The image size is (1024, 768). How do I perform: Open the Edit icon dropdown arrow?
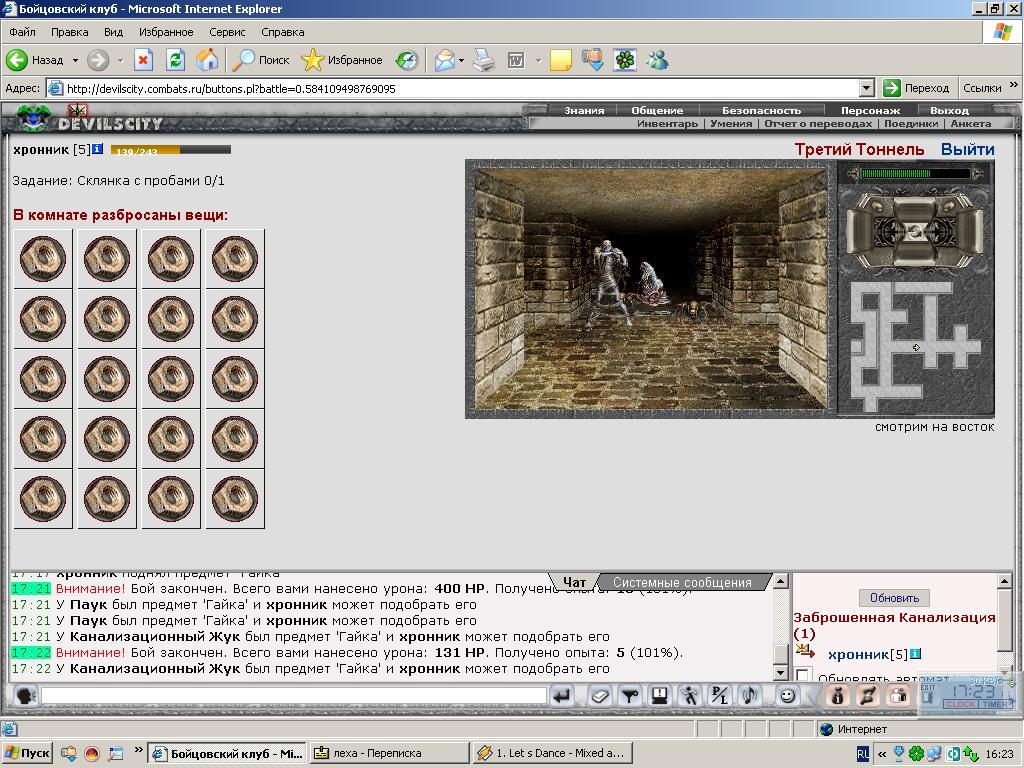click(538, 60)
